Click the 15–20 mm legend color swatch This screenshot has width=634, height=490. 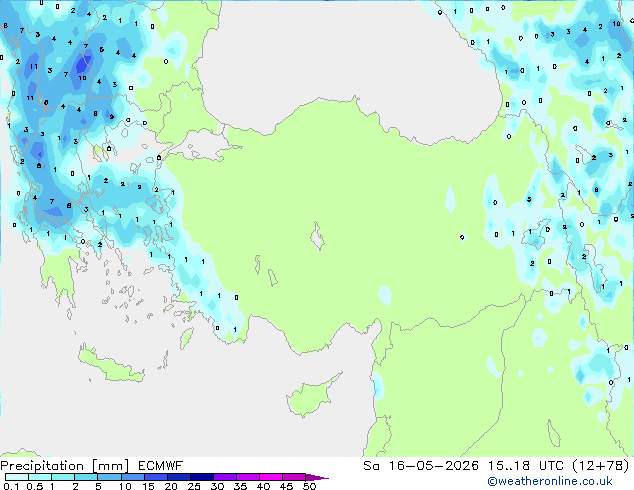click(156, 477)
